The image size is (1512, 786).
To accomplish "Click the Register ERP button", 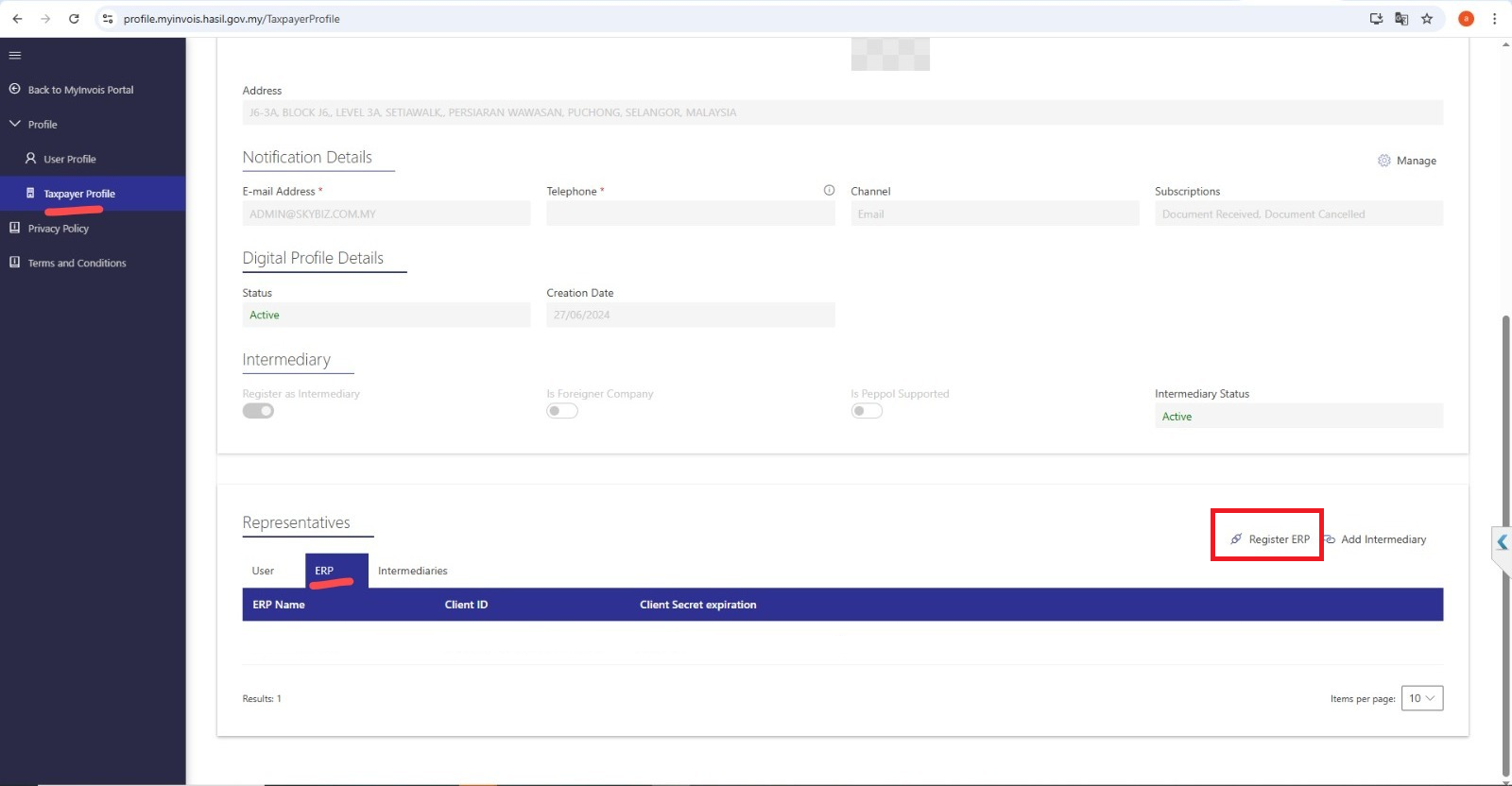I will (1269, 539).
